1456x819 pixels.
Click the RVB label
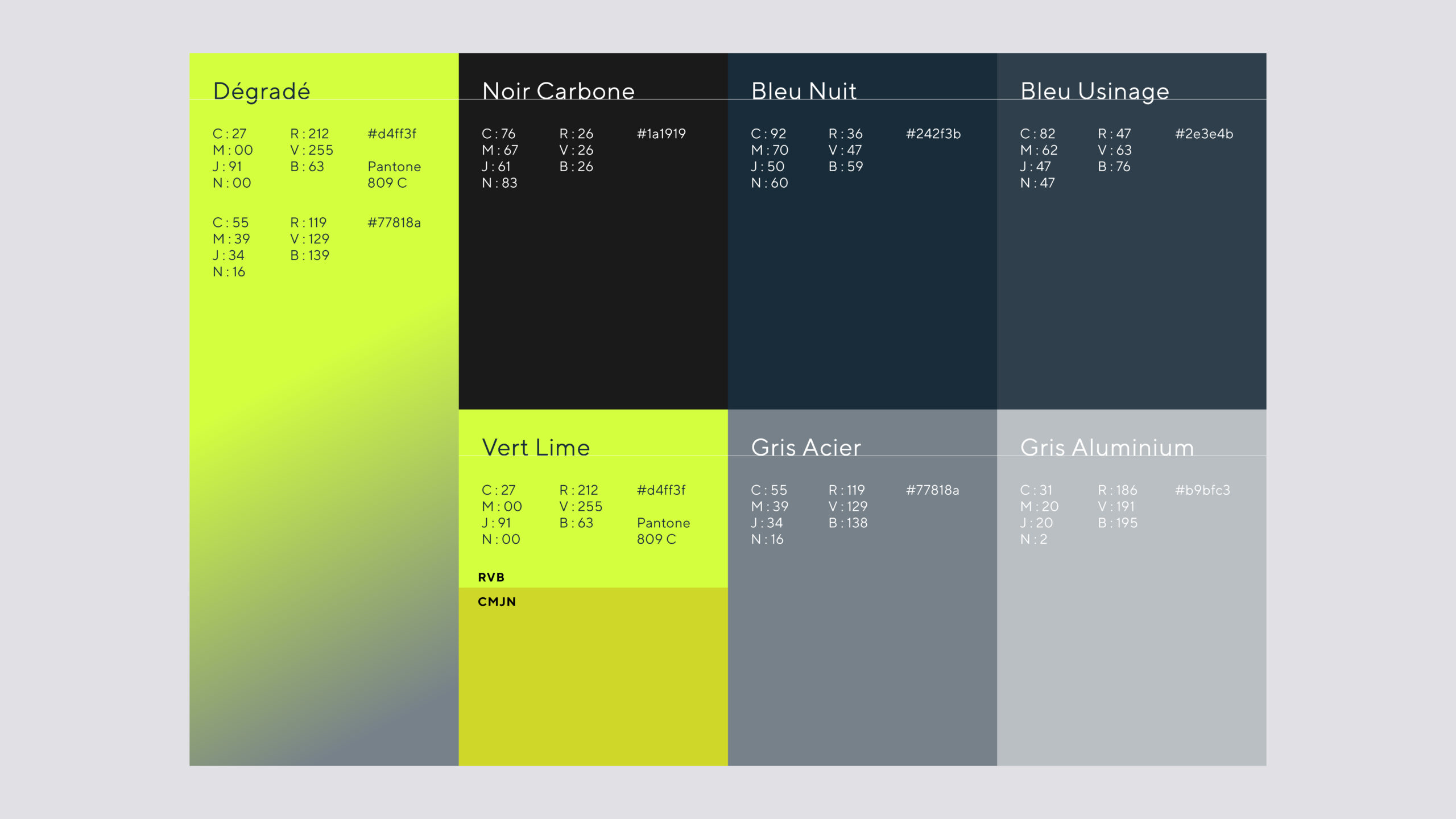(491, 577)
